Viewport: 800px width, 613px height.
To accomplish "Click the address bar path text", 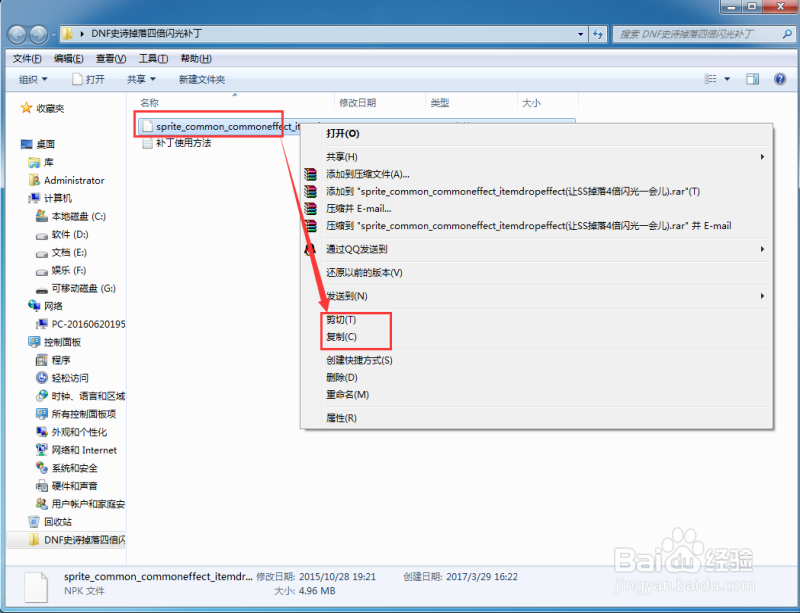I will [146, 34].
